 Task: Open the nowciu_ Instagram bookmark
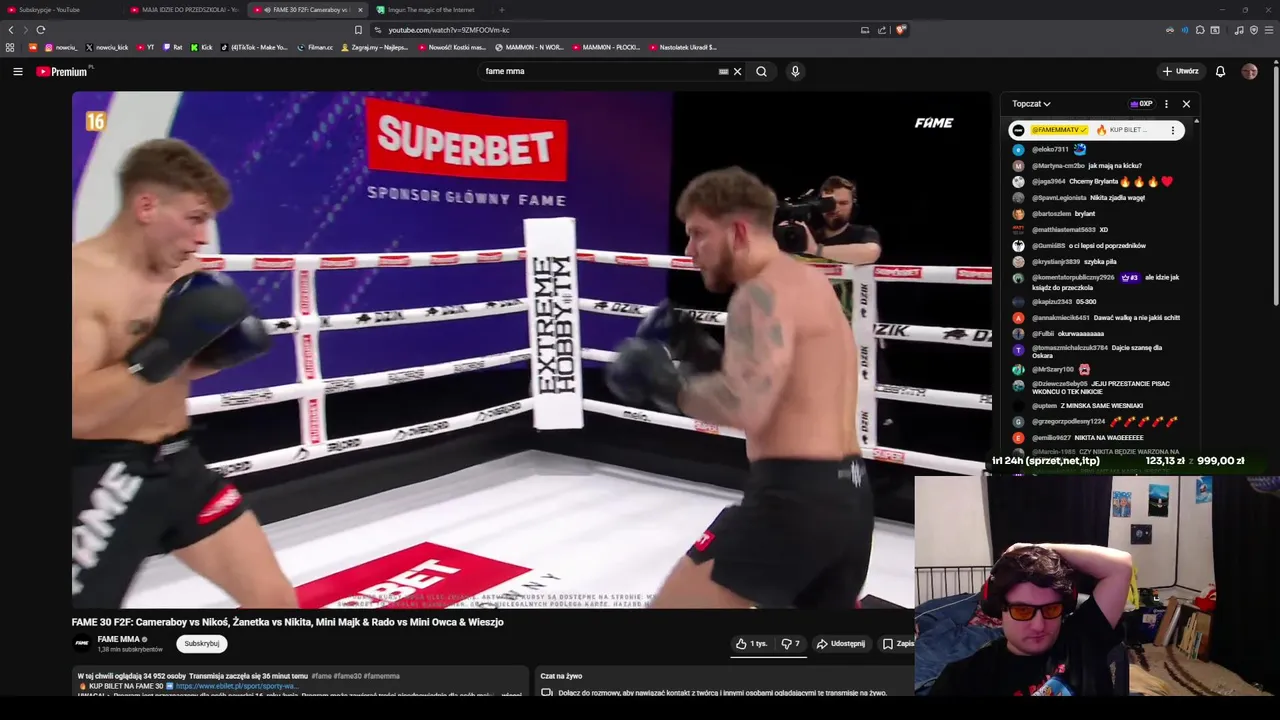[x=60, y=47]
